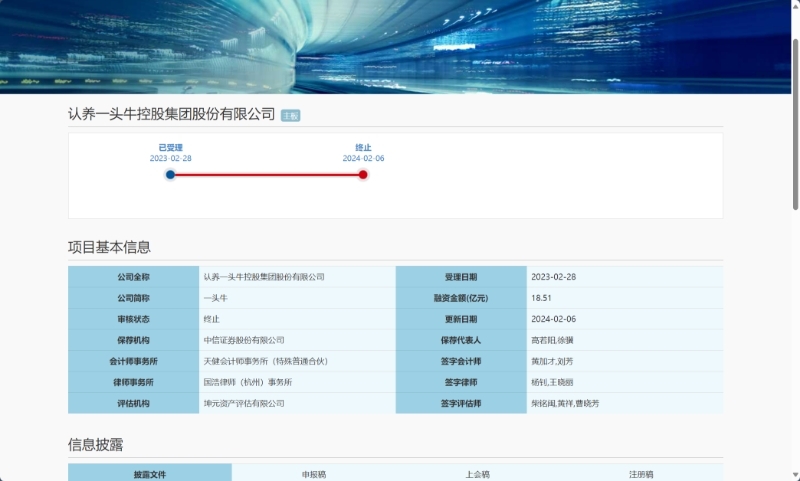The height and width of the screenshot is (481, 800).
Task: Click the vertical scrollbar thumb of the page
Action: pos(795,124)
